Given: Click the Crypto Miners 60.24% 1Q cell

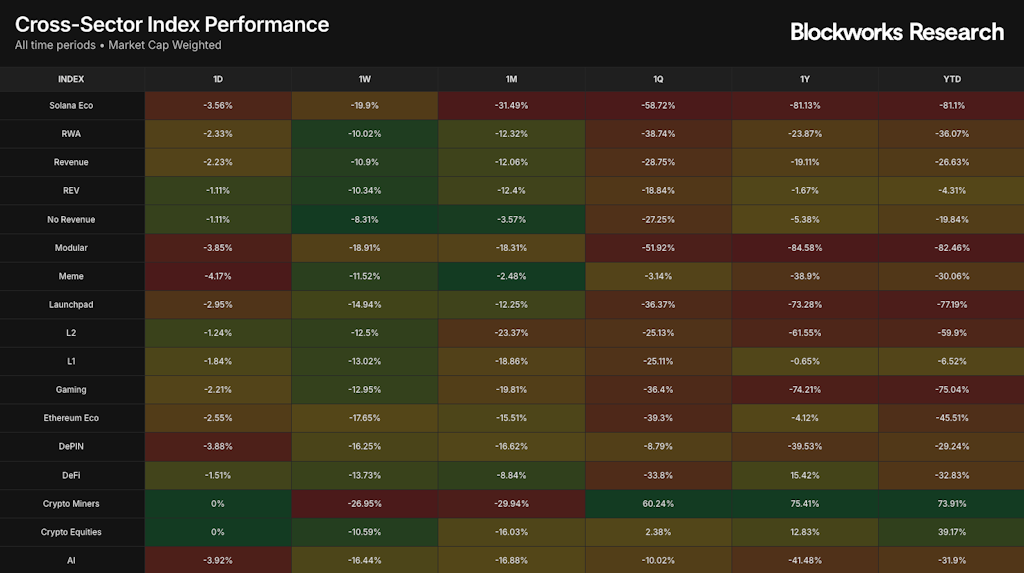Looking at the screenshot, I should coord(658,504).
